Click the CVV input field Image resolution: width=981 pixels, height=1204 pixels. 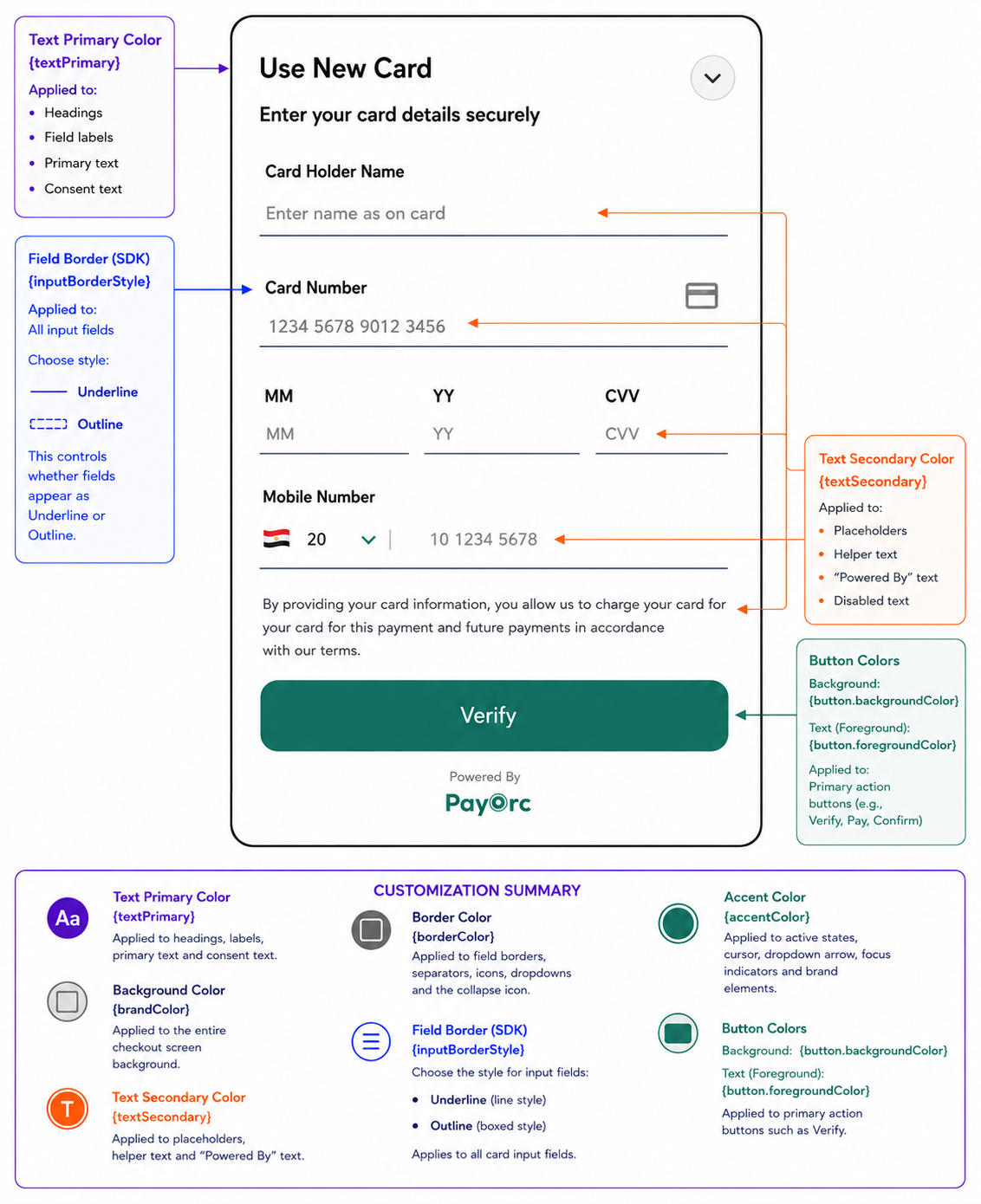(x=661, y=434)
